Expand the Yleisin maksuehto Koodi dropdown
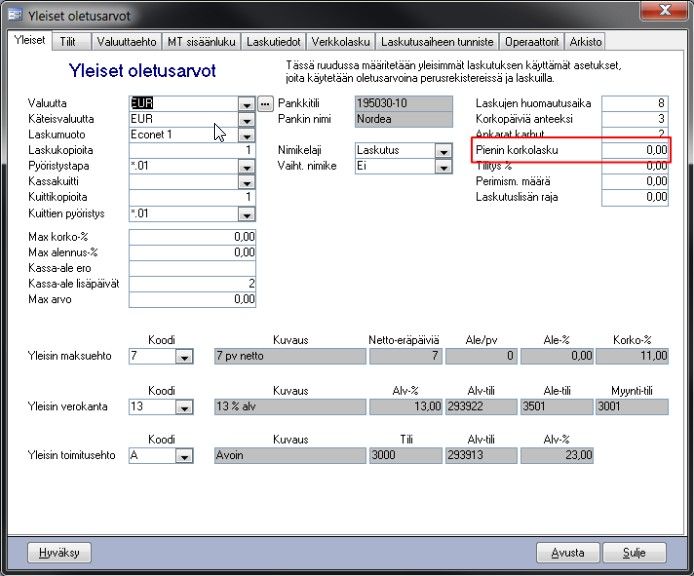694x576 pixels. 184,356
